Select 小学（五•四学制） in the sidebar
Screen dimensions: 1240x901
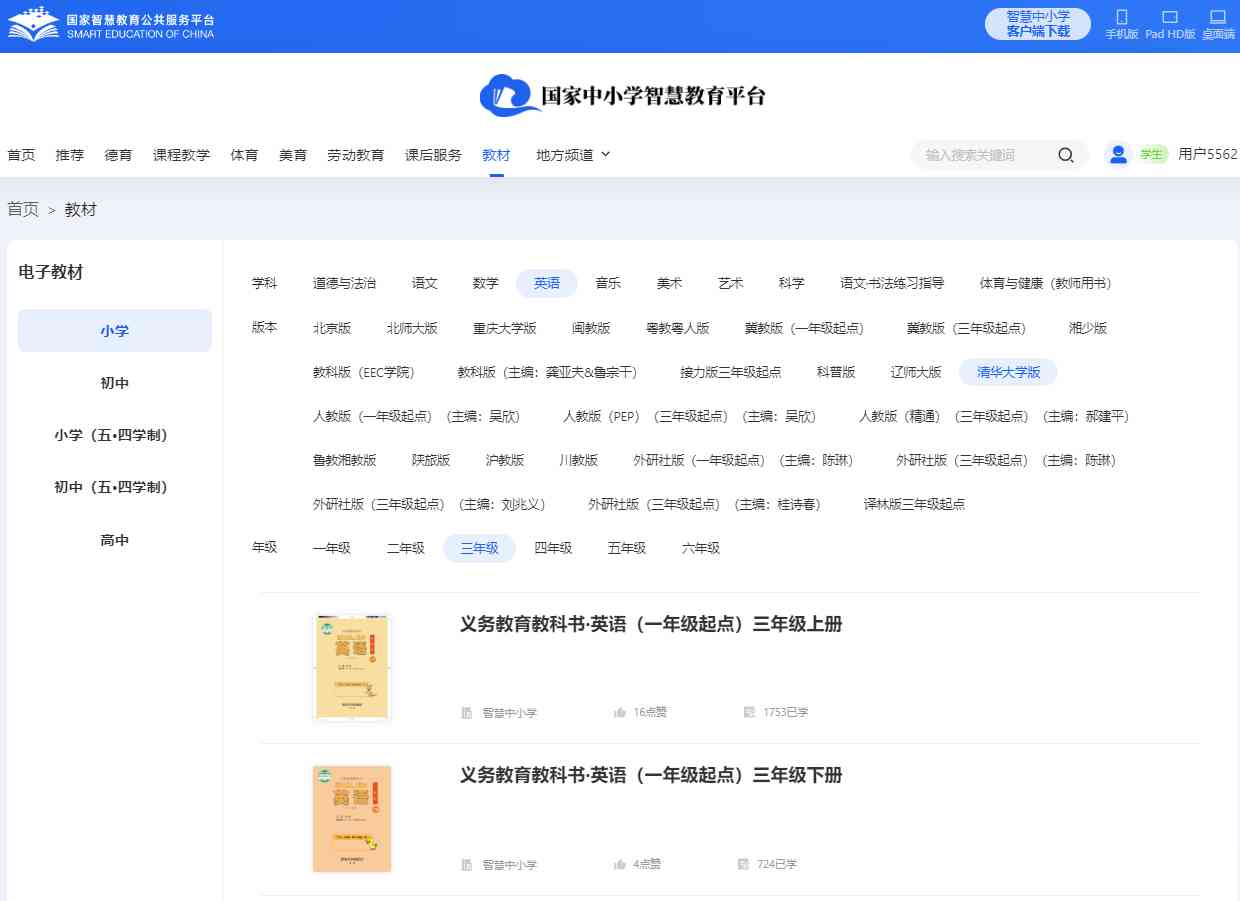tap(115, 435)
